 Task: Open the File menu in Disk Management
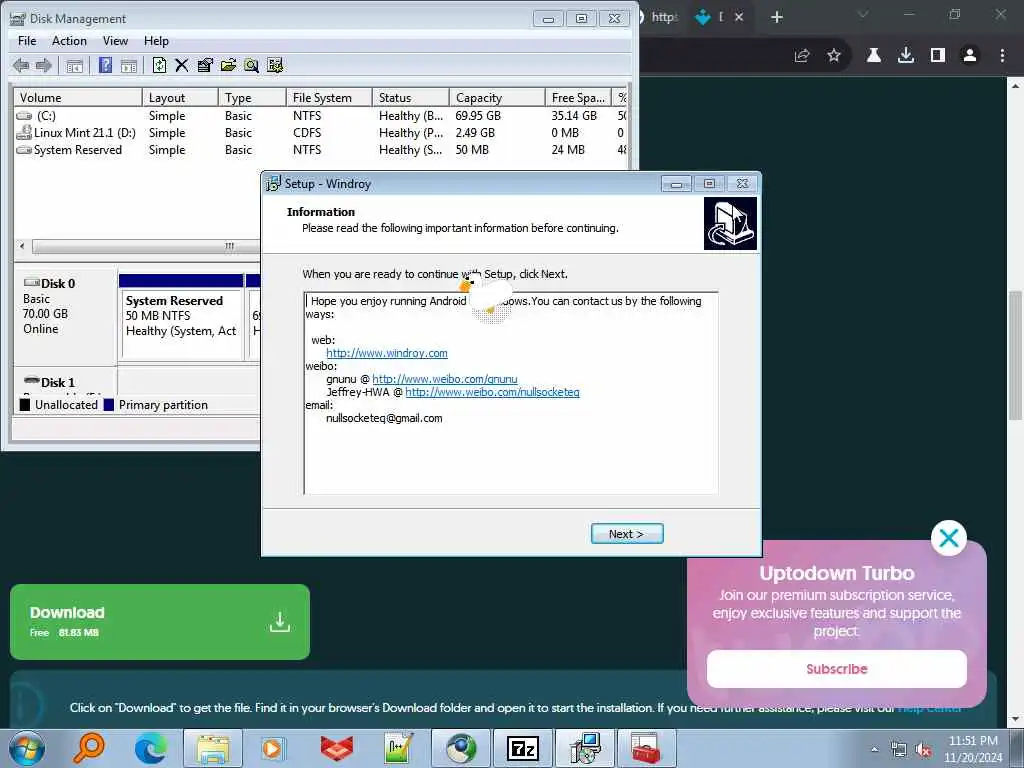[27, 40]
